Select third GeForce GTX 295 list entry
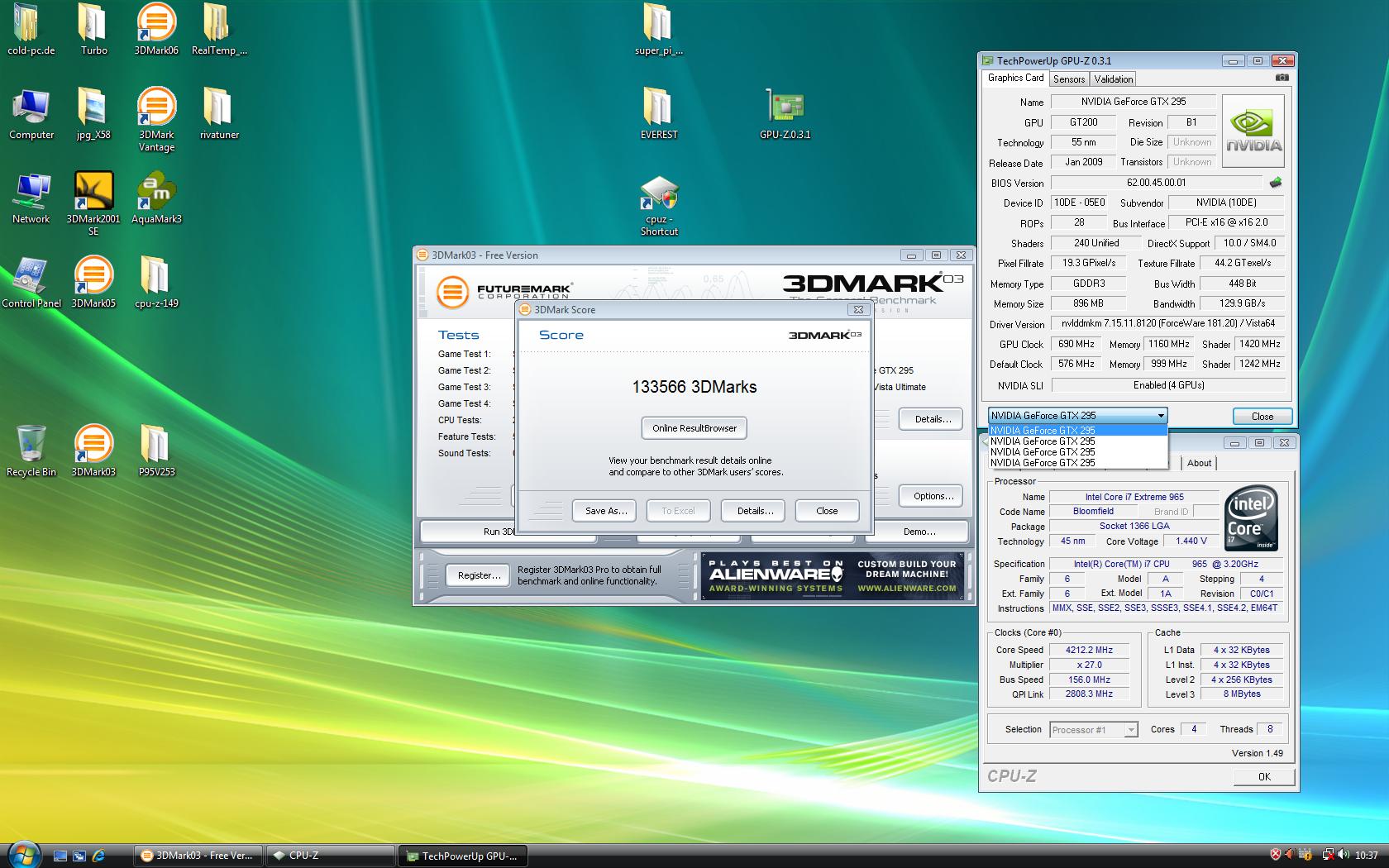The width and height of the screenshot is (1389, 868). click(x=1077, y=452)
